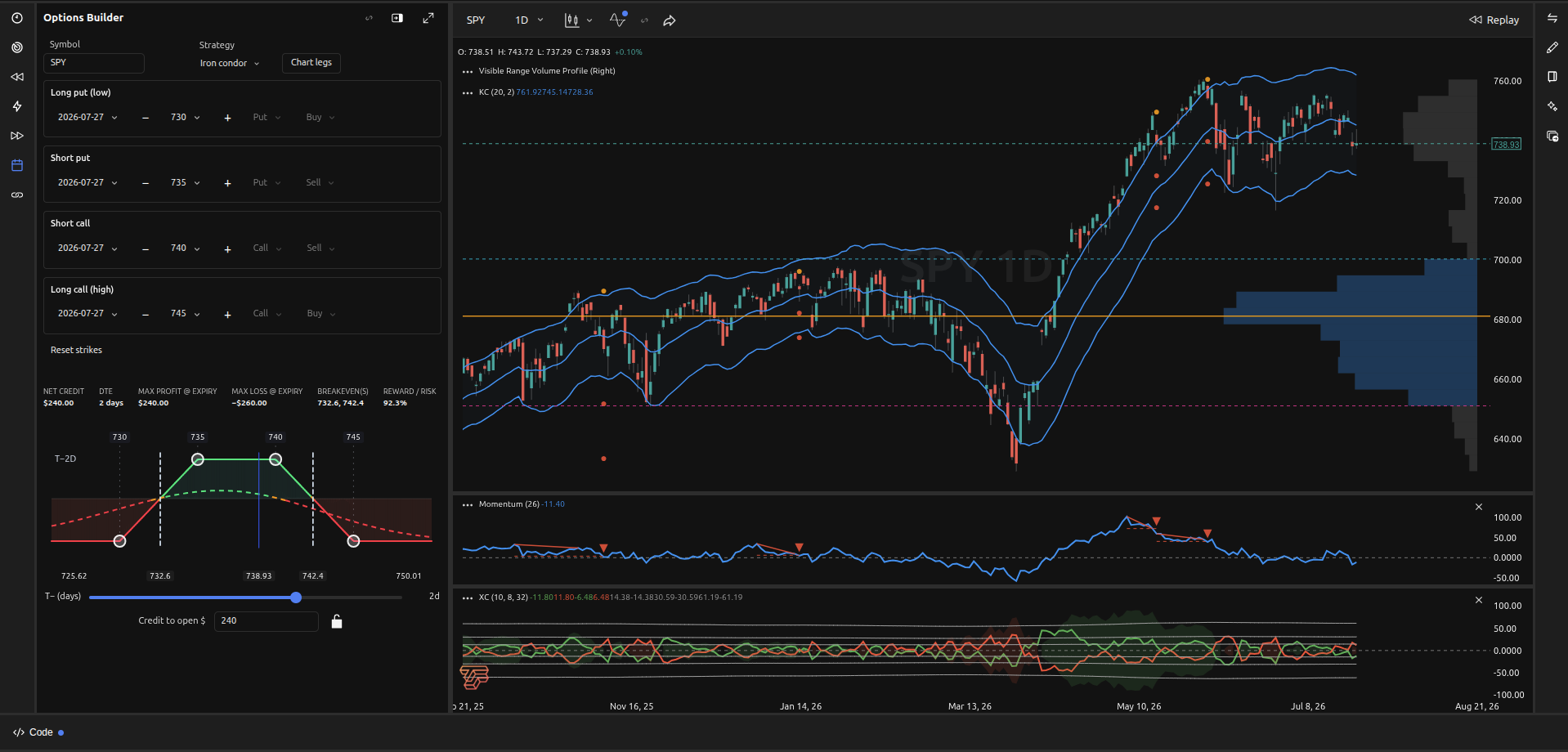
Task: Click Reset strikes link
Action: click(x=76, y=350)
